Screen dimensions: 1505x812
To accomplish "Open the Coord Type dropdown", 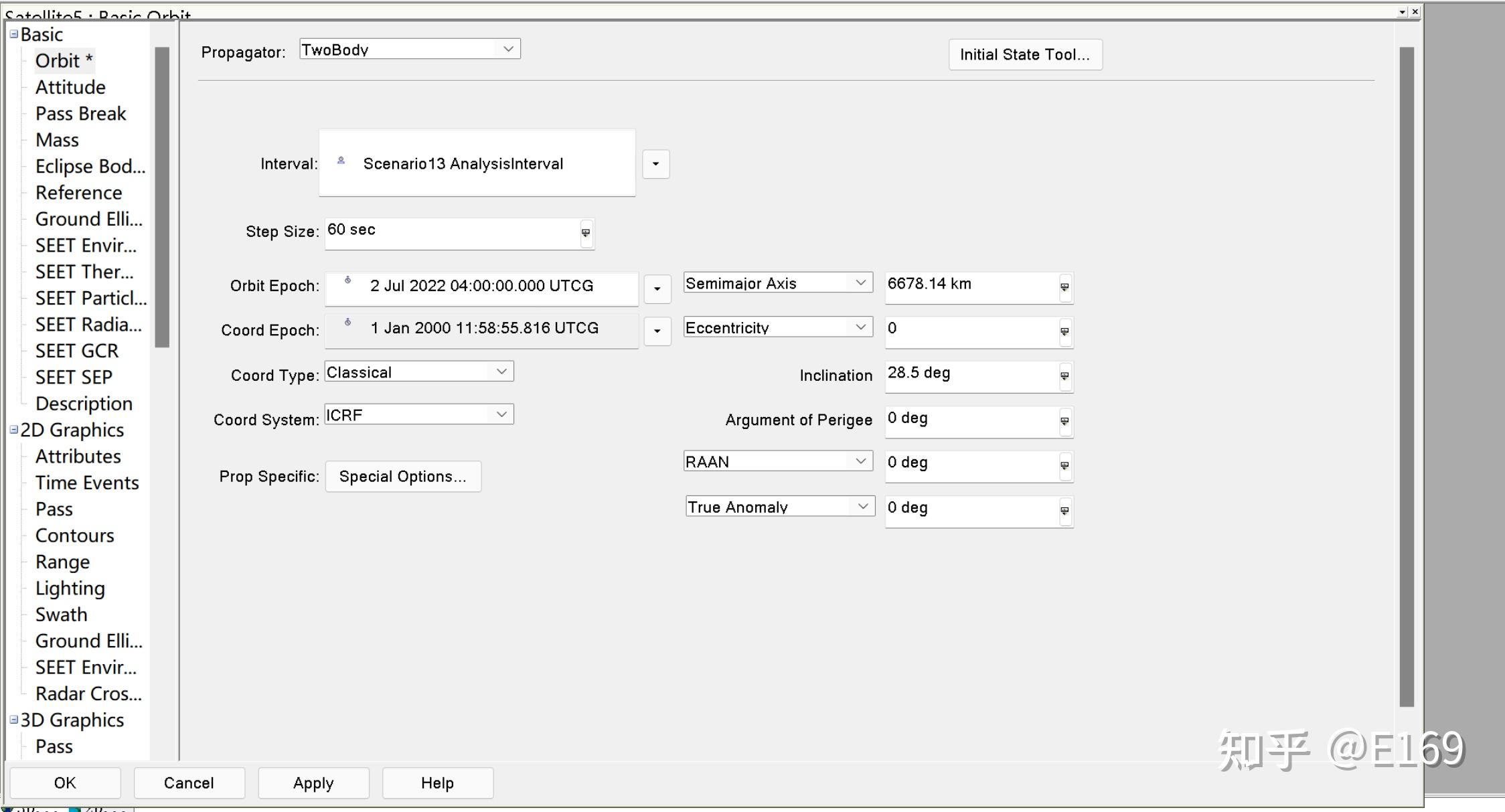I will [501, 372].
